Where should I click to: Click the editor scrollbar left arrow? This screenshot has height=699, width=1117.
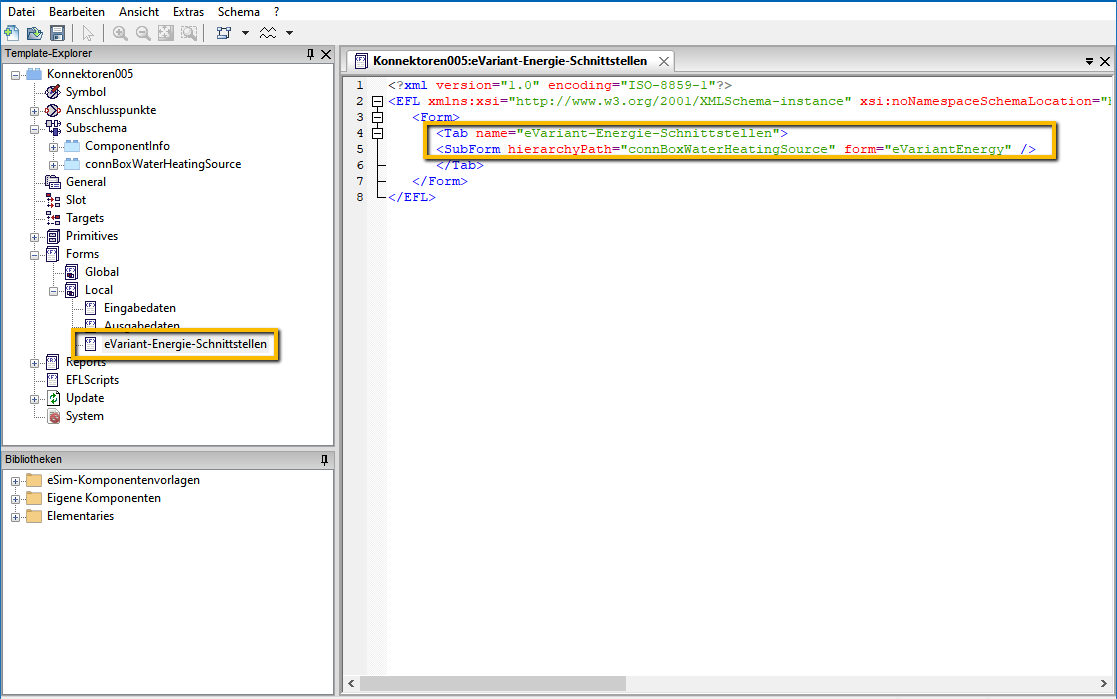[x=351, y=684]
